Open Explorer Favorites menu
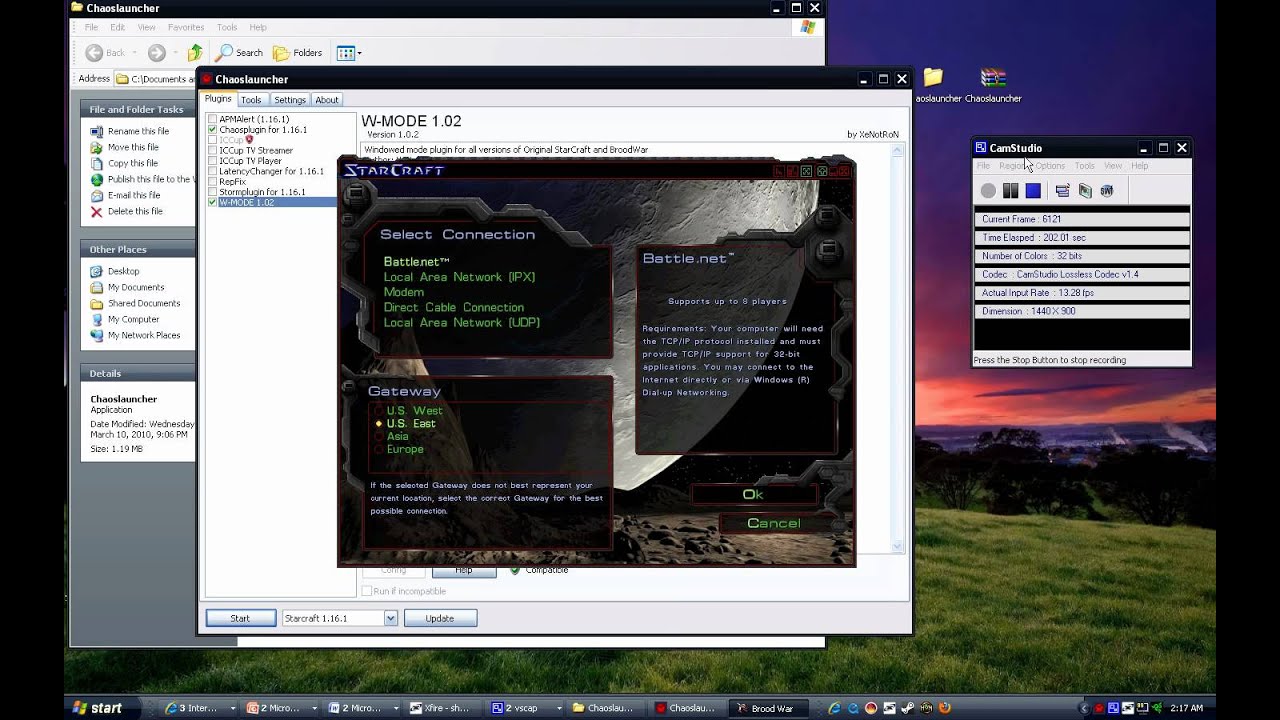Screen dimensions: 1280x720 click(186, 27)
